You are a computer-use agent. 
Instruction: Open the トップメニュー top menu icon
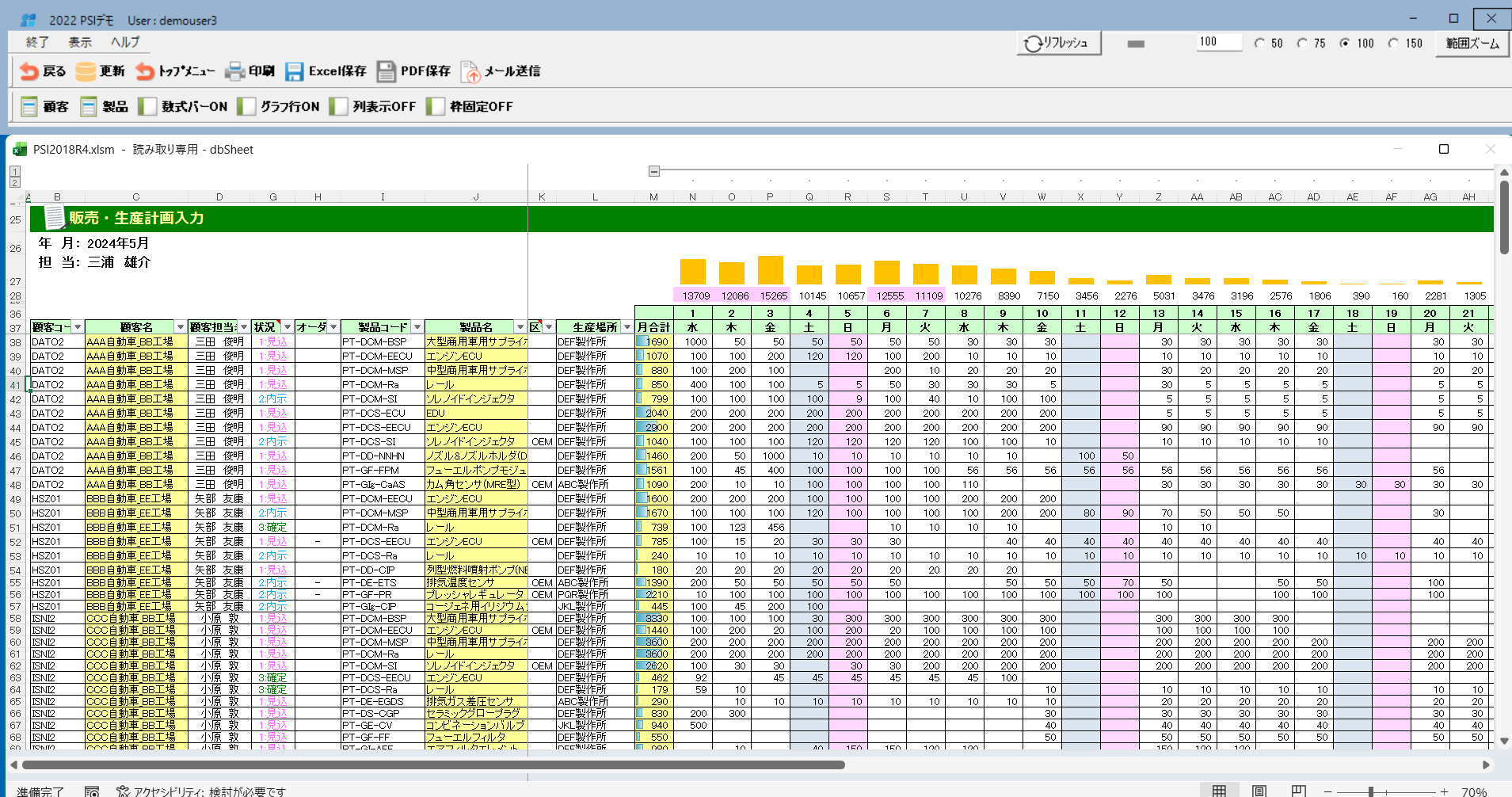(145, 71)
